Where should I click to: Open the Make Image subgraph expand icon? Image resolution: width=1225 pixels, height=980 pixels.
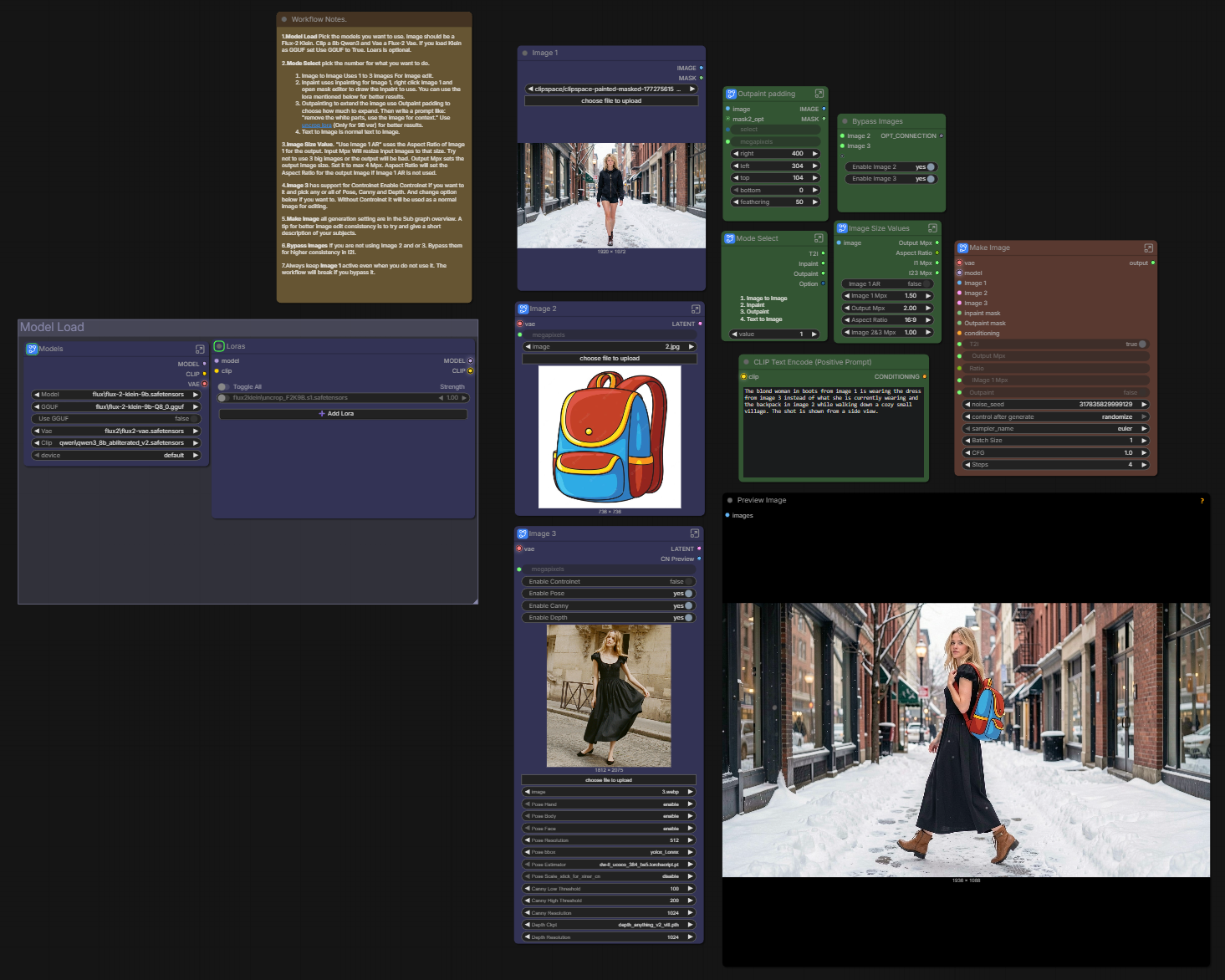(x=1148, y=248)
